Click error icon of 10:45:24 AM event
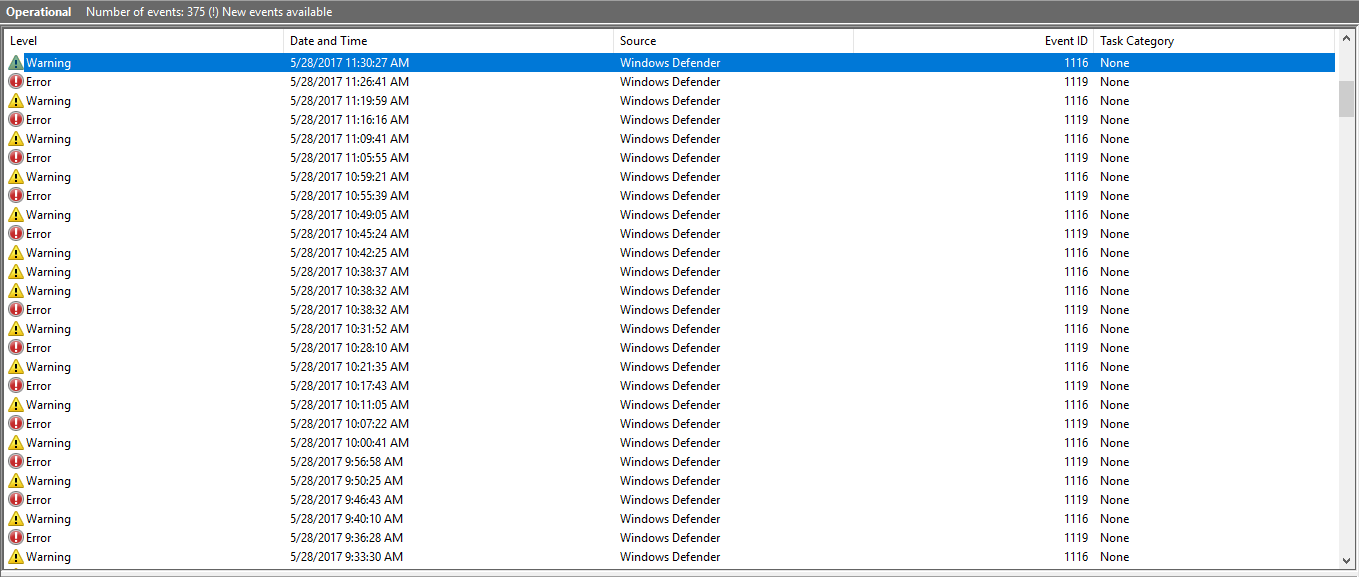1359x577 pixels. [16, 234]
